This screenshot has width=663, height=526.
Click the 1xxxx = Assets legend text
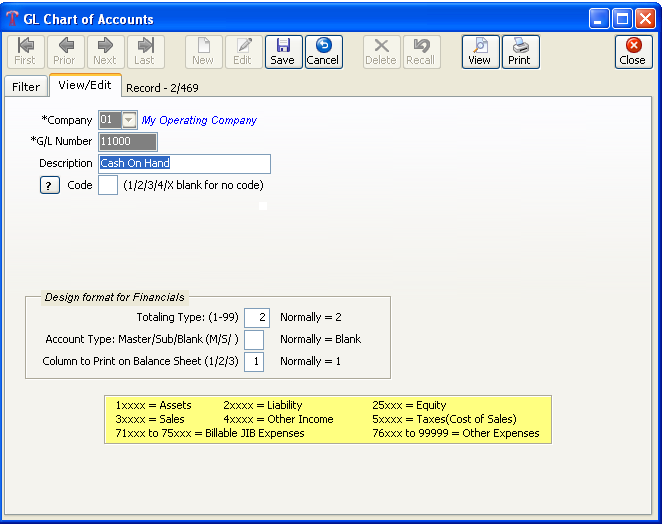(x=153, y=405)
